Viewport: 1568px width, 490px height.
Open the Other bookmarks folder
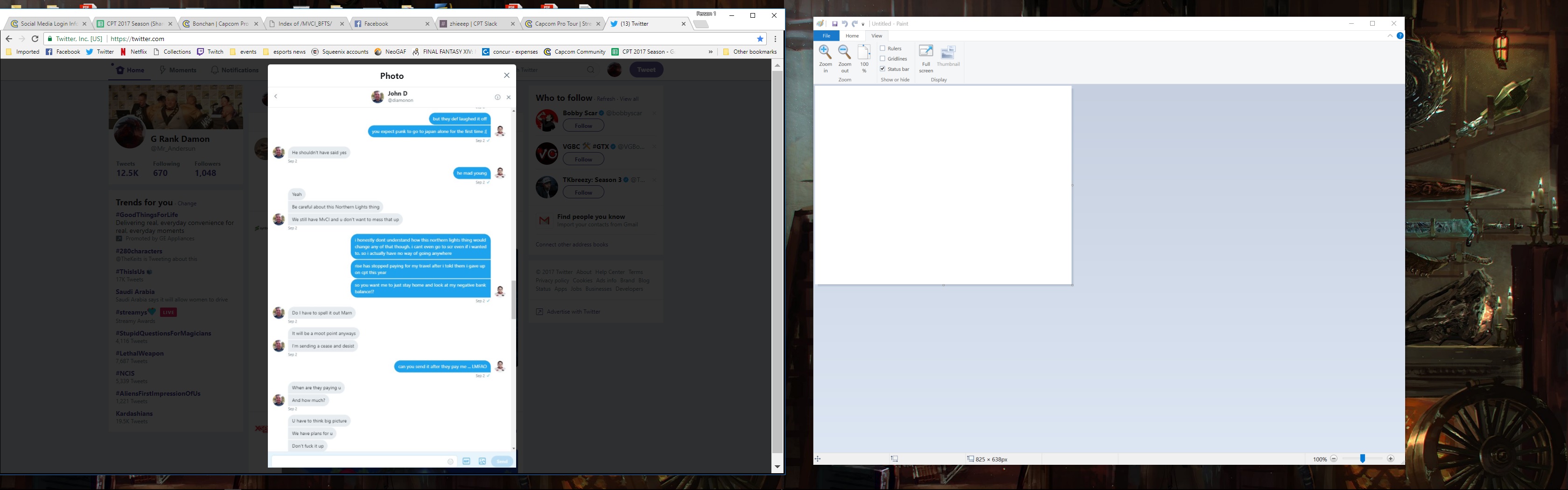click(x=749, y=52)
